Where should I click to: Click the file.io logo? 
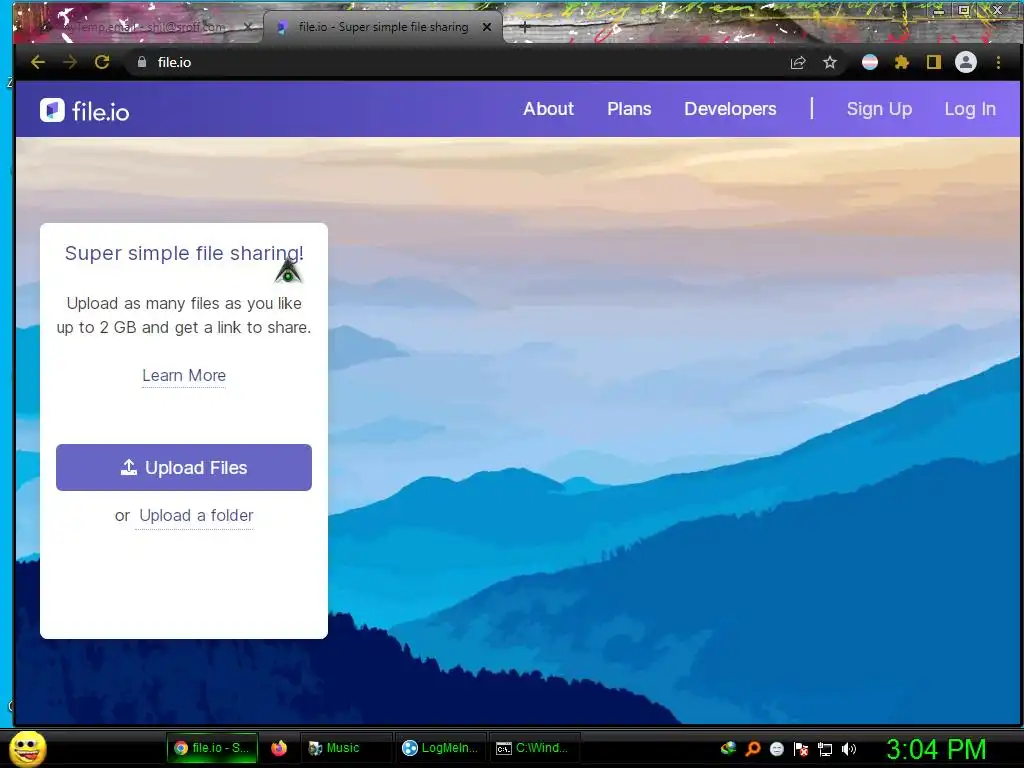[x=84, y=111]
